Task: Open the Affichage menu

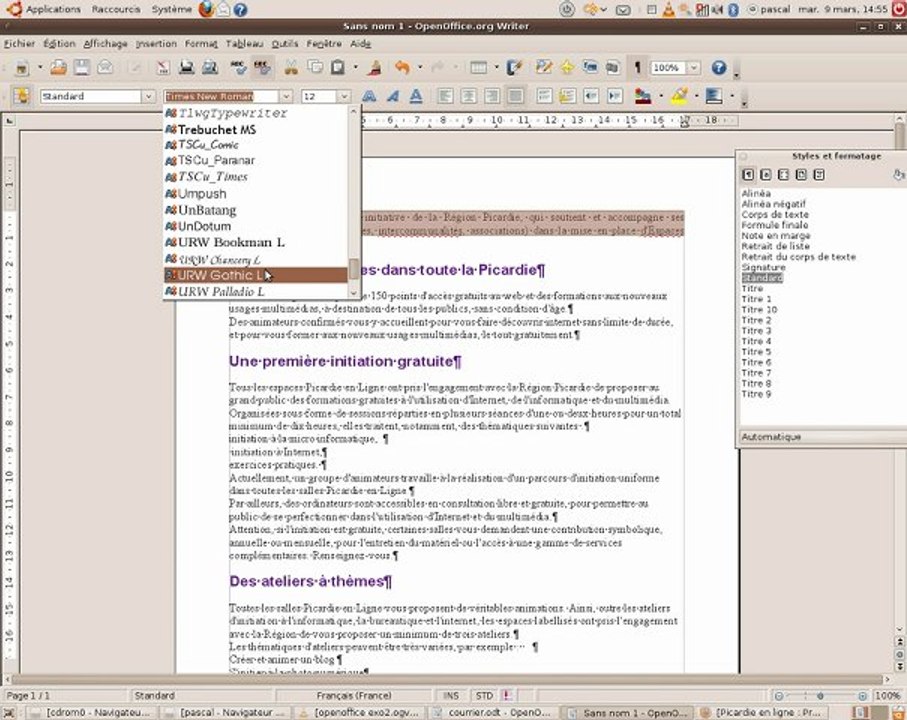Action: (x=105, y=43)
